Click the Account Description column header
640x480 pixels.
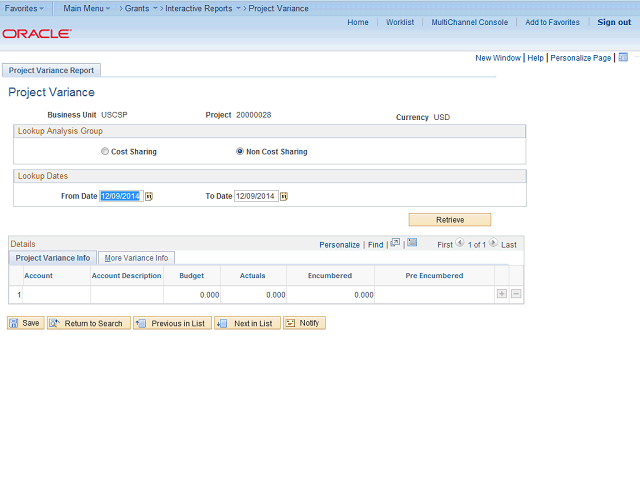127,276
